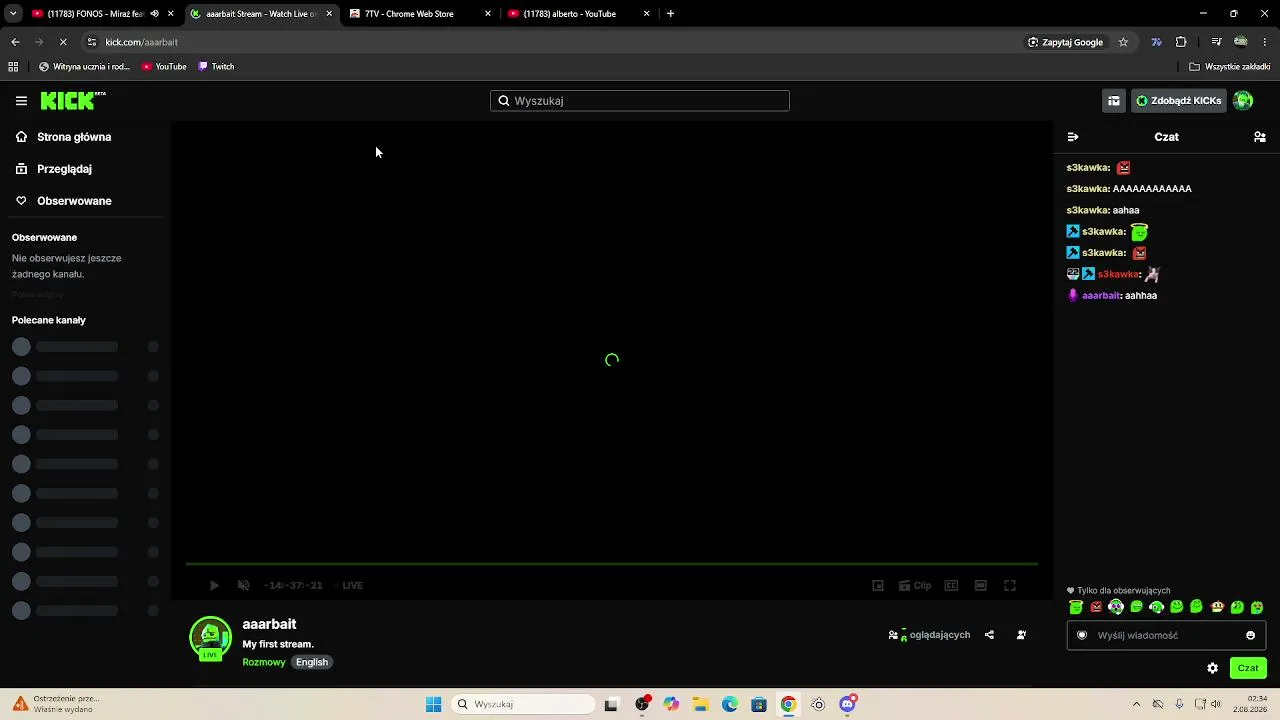Viewport: 1280px width, 720px height.
Task: Open the YouTube bookmark
Action: (x=164, y=67)
